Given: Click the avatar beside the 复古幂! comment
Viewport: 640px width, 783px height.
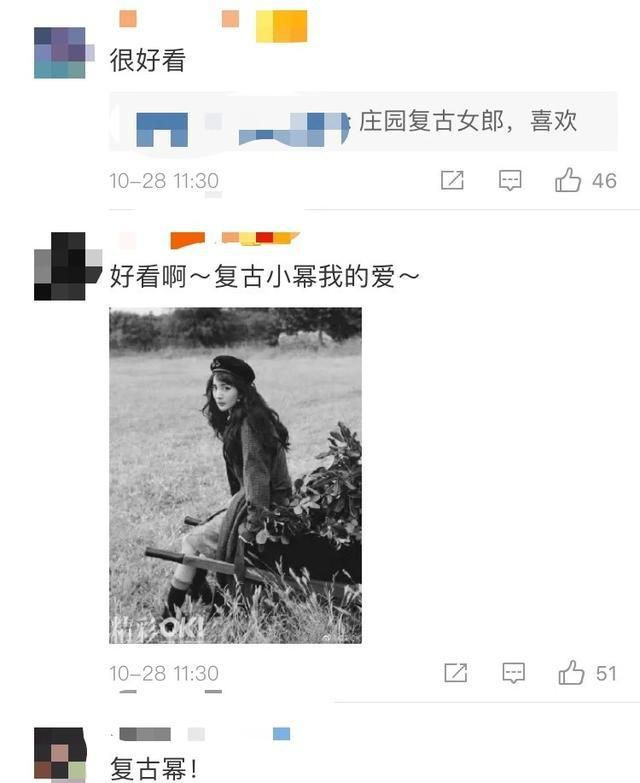Looking at the screenshot, I should (x=60, y=754).
